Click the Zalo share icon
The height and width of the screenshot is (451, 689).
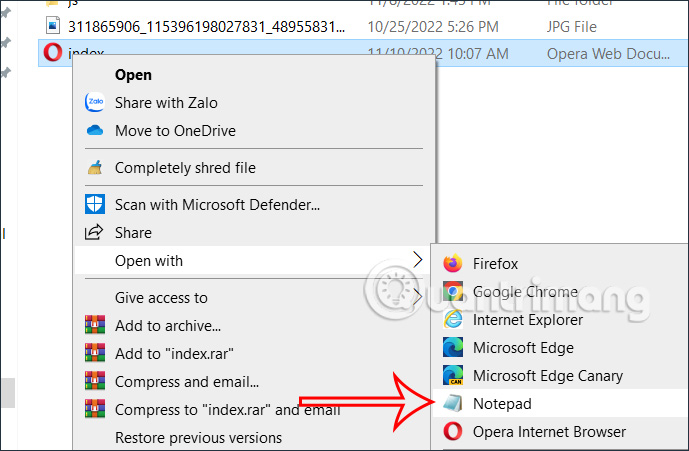(x=96, y=102)
